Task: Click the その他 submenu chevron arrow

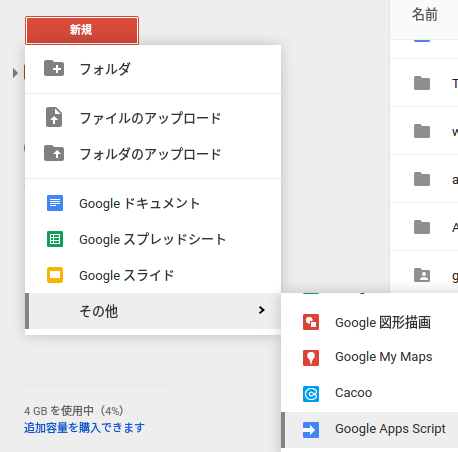Action: (262, 310)
